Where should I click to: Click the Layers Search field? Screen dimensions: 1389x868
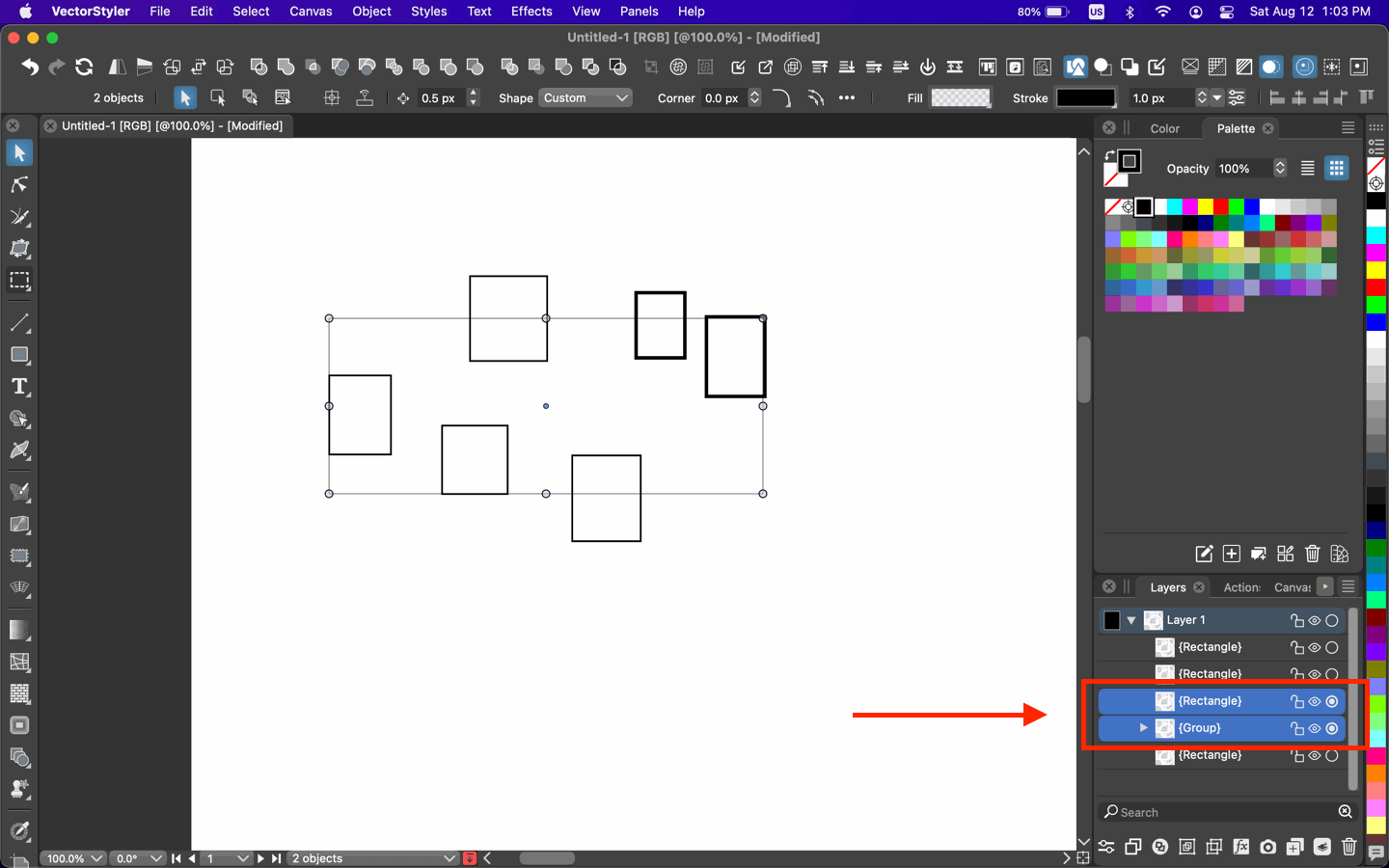(x=1220, y=812)
